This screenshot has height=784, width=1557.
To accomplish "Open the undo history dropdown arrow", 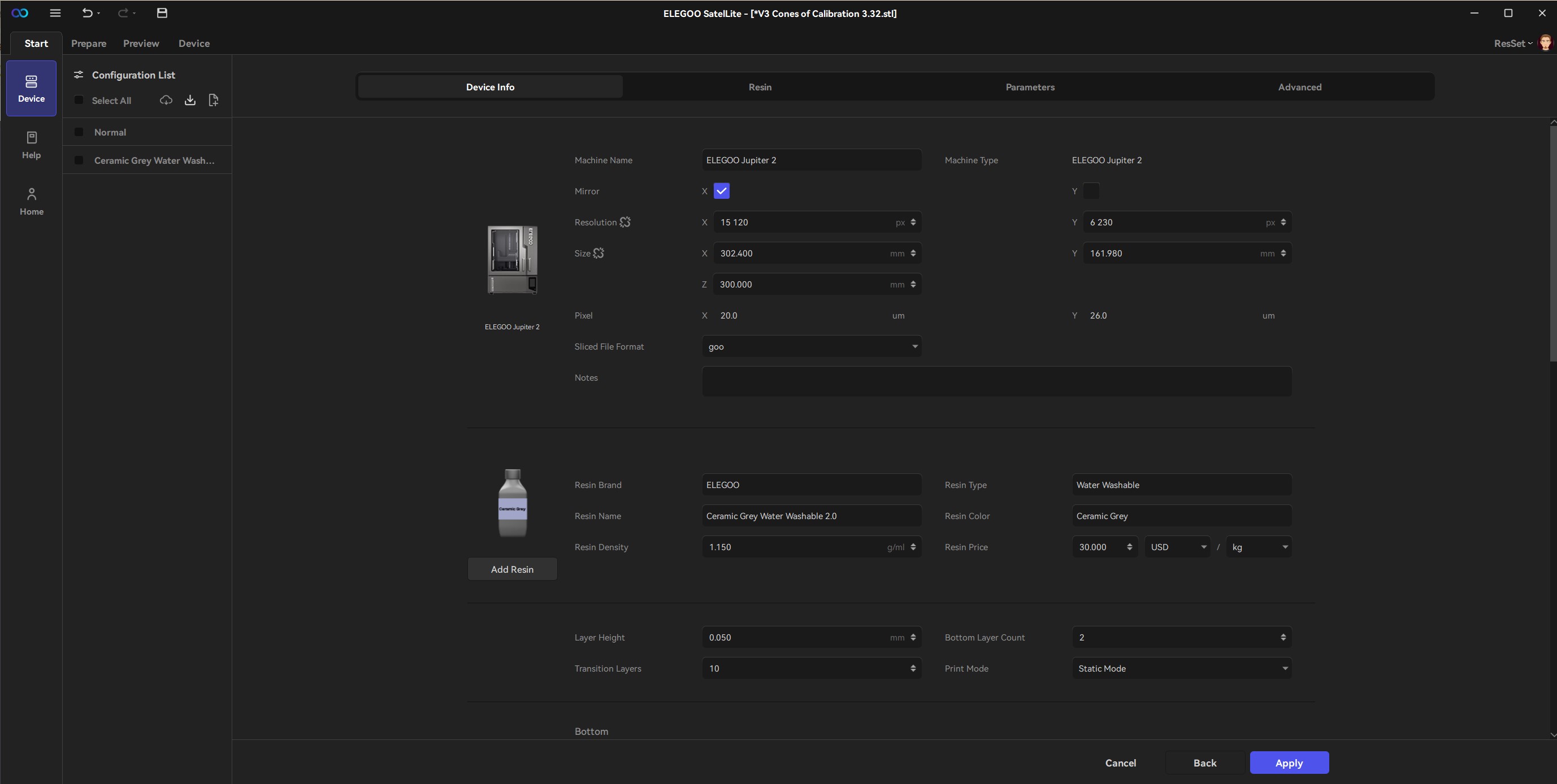I will click(98, 14).
